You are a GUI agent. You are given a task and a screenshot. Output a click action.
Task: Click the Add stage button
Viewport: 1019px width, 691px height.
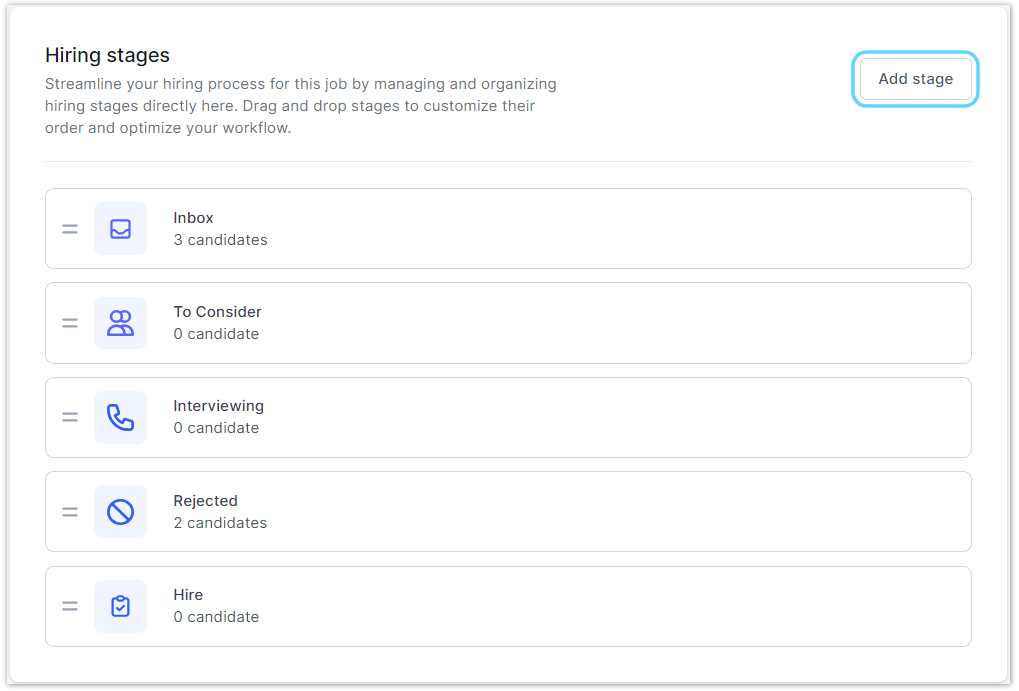(915, 79)
